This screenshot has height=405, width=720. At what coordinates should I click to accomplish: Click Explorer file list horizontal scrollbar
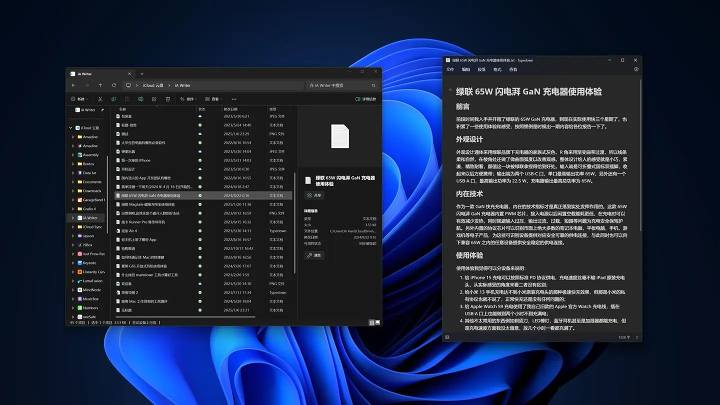185,316
